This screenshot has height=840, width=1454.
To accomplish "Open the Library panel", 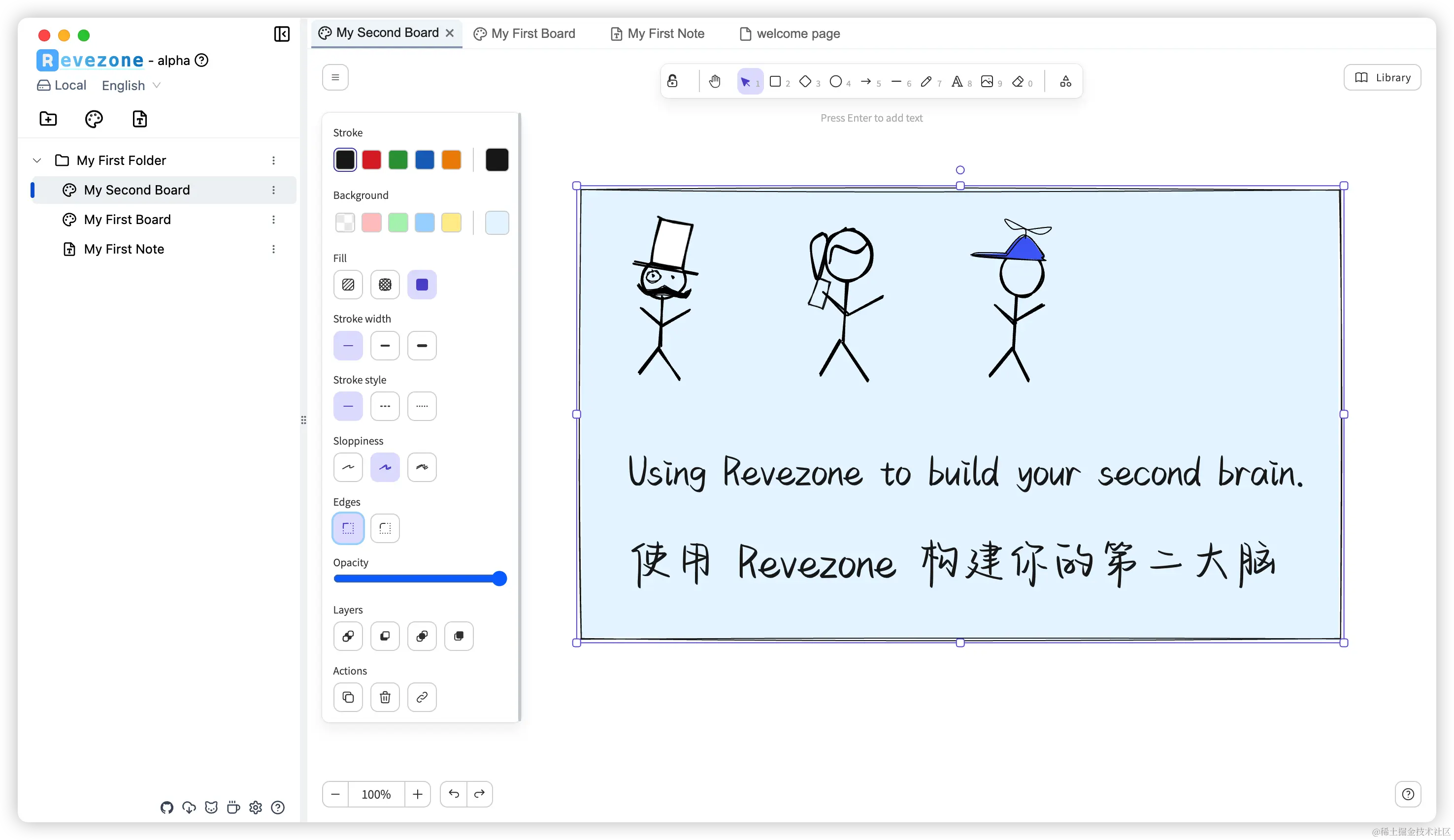I will pyautogui.click(x=1382, y=77).
